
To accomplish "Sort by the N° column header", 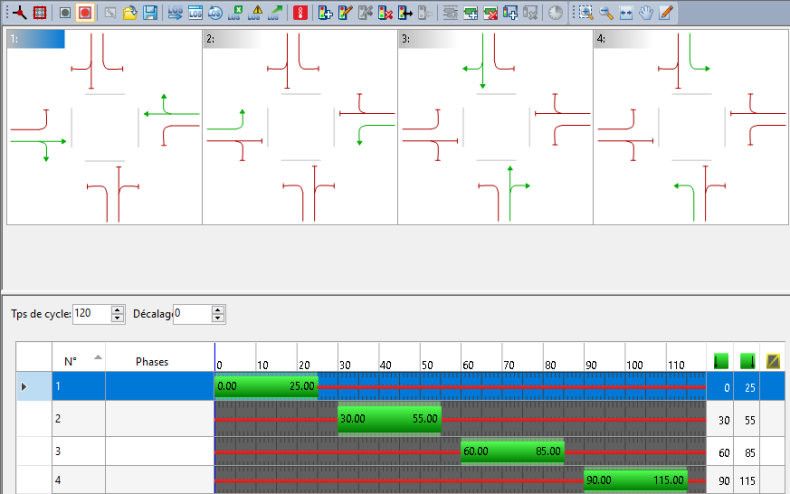I will (x=70, y=361).
